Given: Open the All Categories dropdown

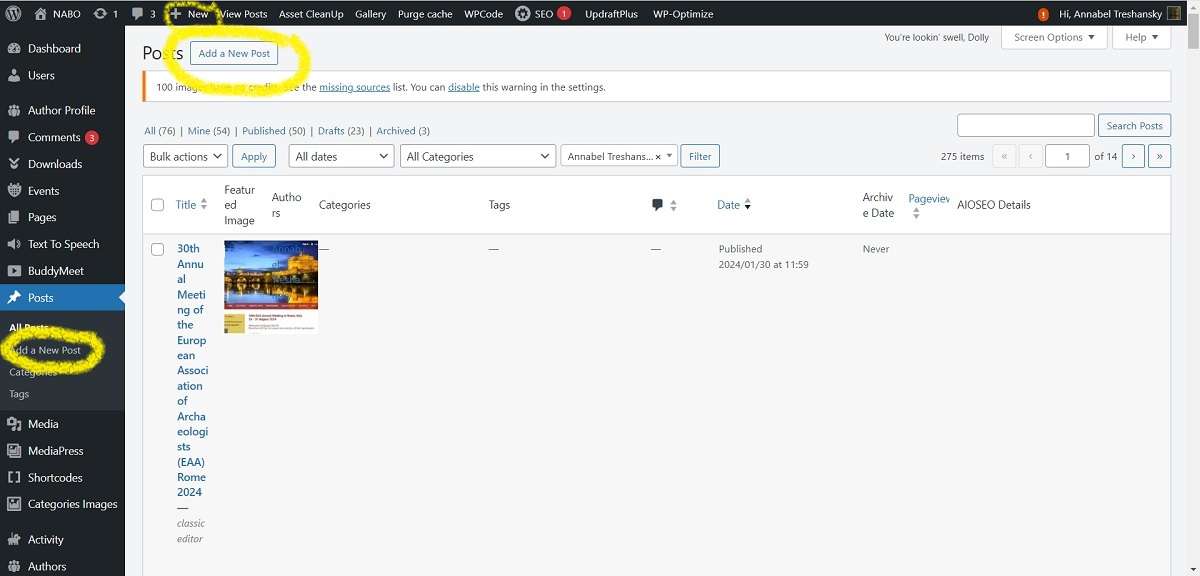Looking at the screenshot, I should (x=477, y=156).
